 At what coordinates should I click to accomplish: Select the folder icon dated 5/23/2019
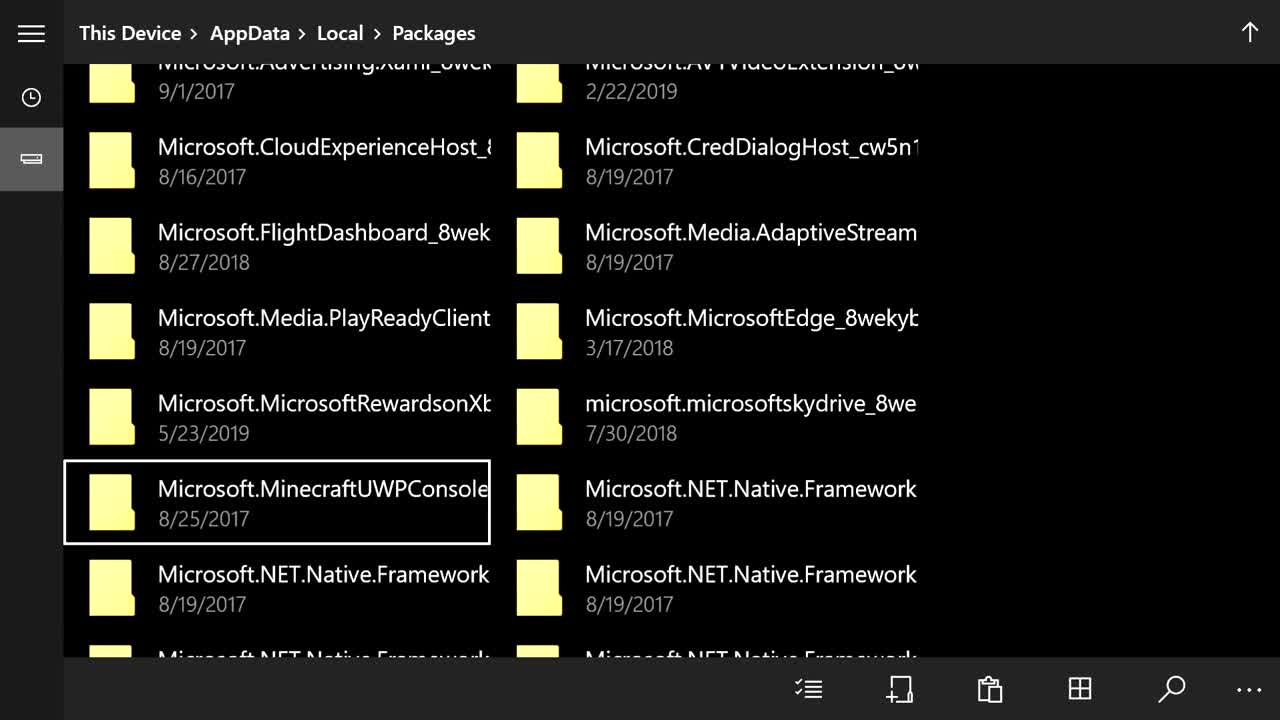point(111,417)
